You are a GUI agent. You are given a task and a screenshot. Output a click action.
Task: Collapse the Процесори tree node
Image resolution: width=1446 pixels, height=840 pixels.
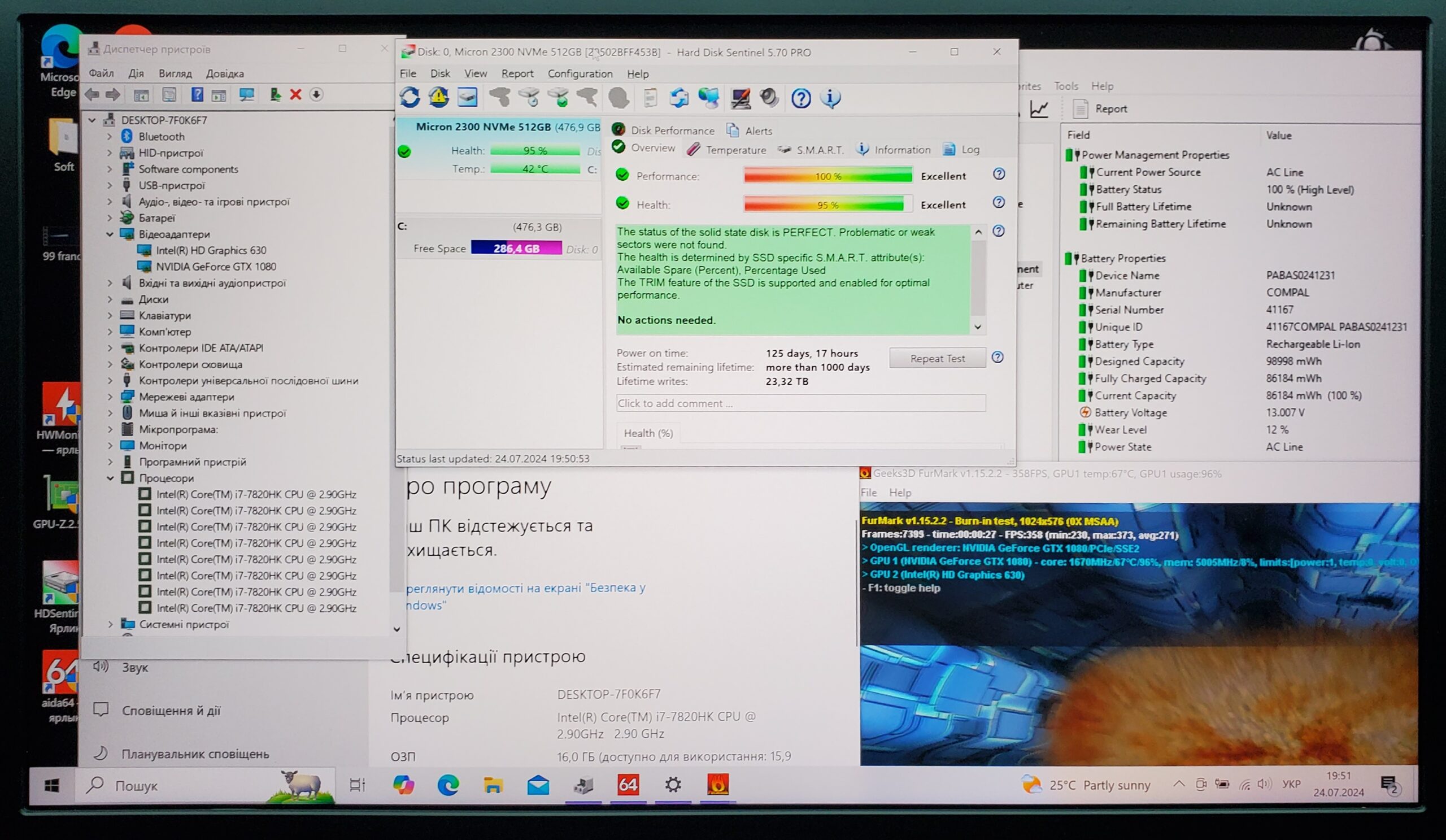pyautogui.click(x=110, y=478)
